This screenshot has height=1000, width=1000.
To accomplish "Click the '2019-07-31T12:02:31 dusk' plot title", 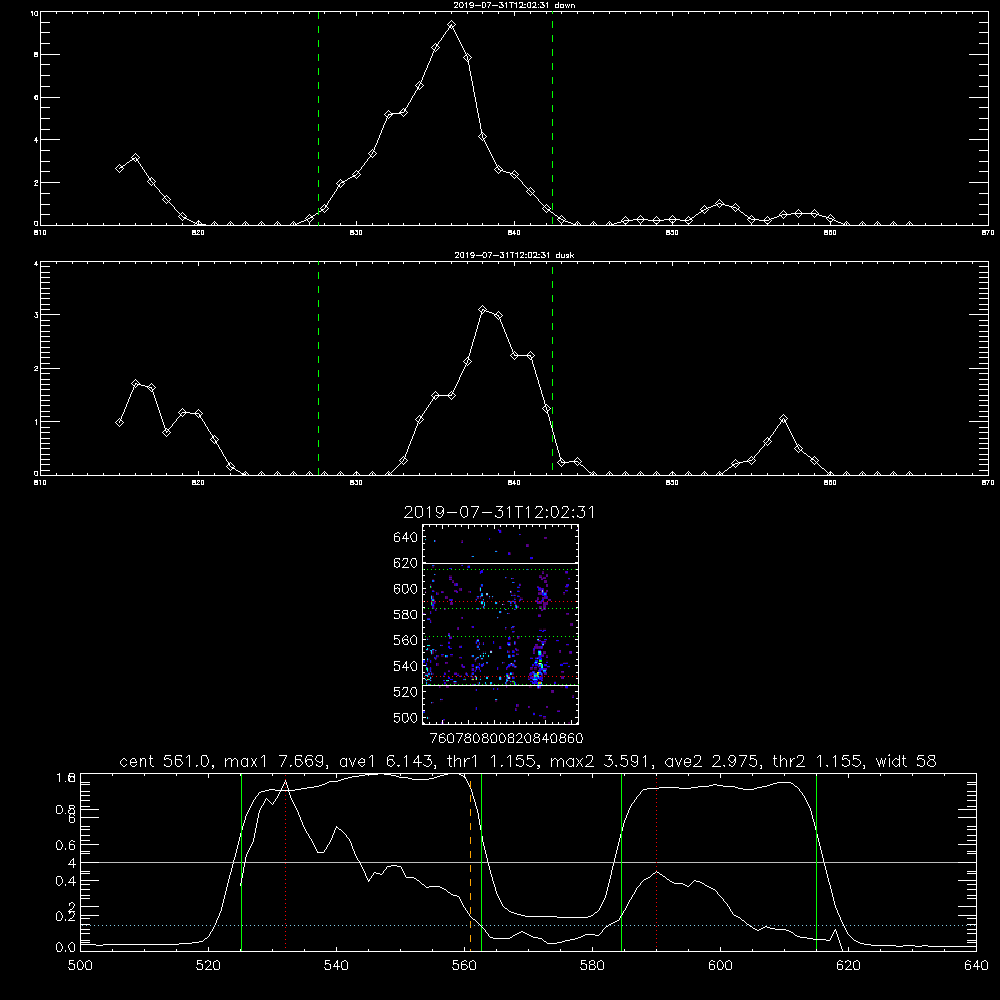I will [x=514, y=255].
